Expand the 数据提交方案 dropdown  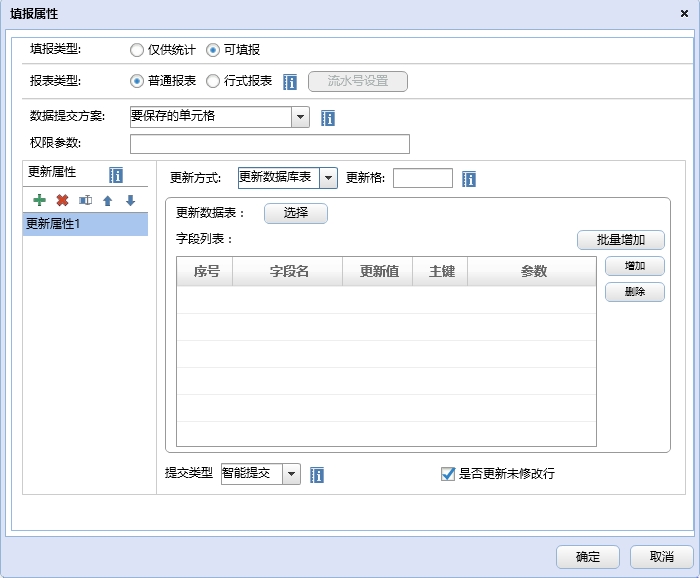pyautogui.click(x=300, y=116)
